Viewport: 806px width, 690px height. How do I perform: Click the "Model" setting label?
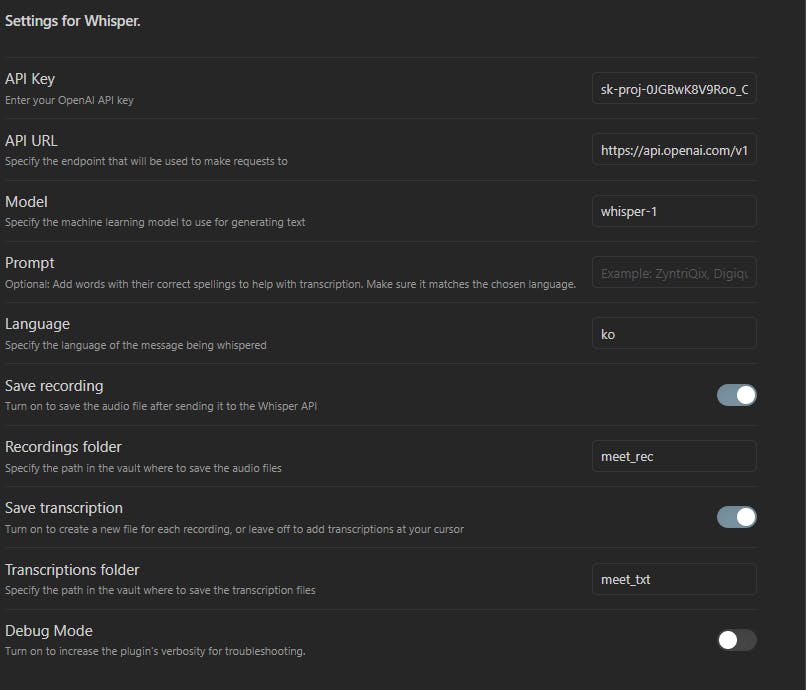pos(26,202)
